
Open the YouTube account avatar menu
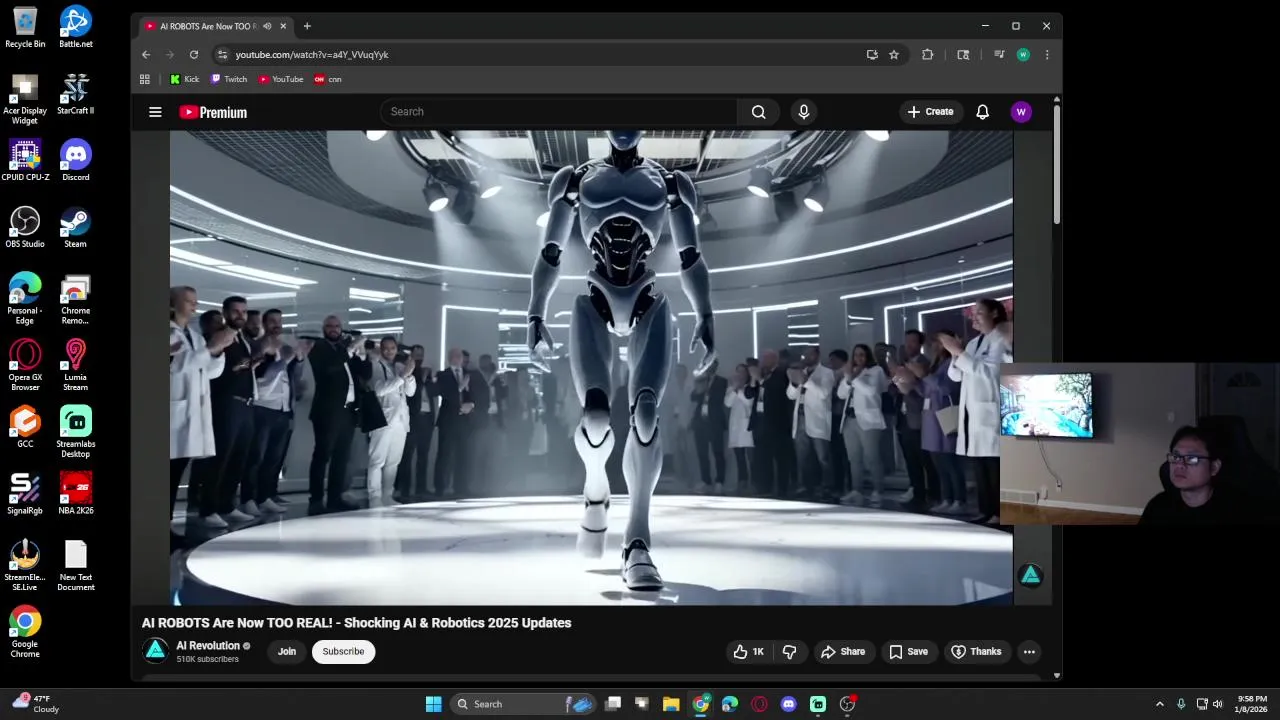pyautogui.click(x=1021, y=112)
